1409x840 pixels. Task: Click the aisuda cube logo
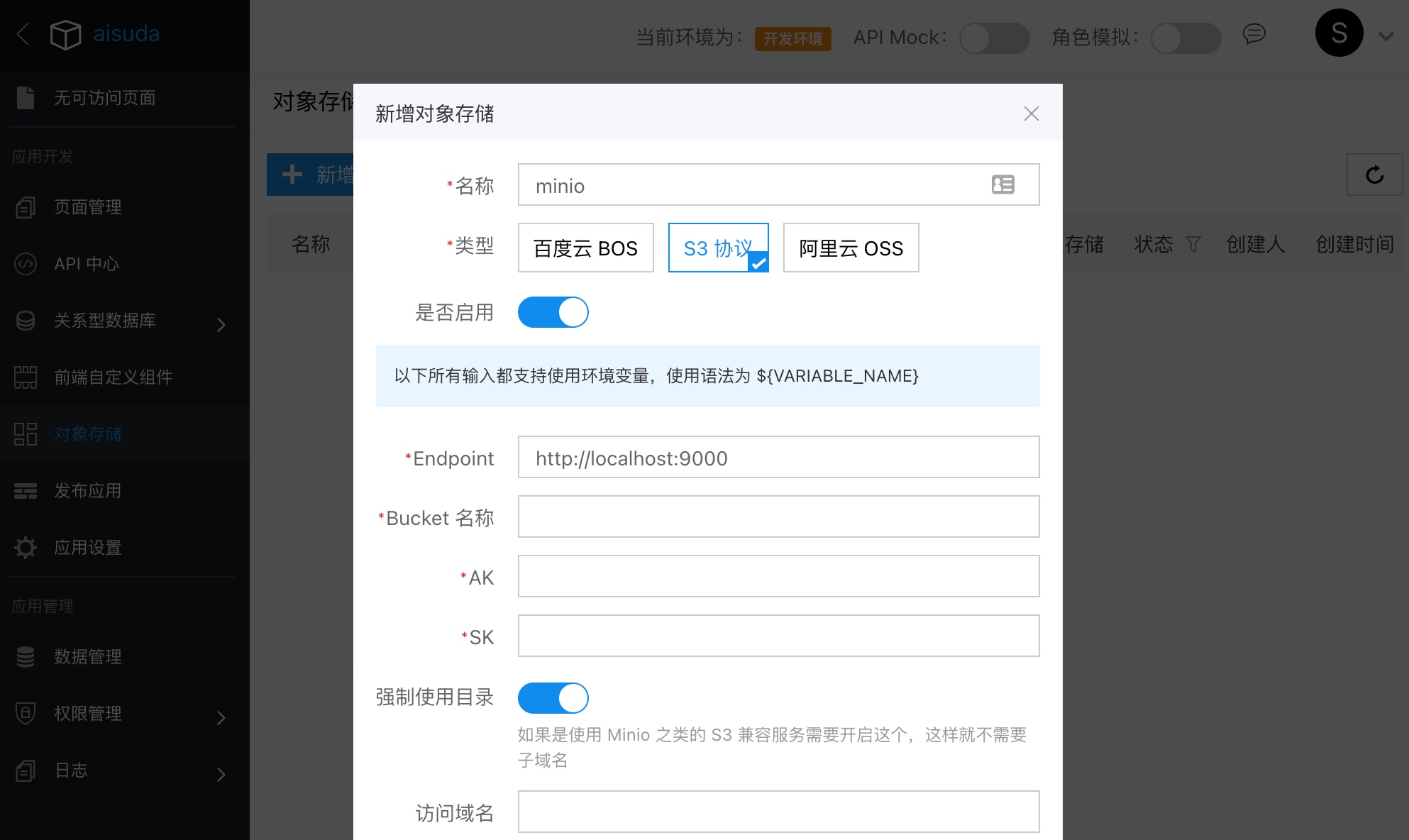(65, 34)
